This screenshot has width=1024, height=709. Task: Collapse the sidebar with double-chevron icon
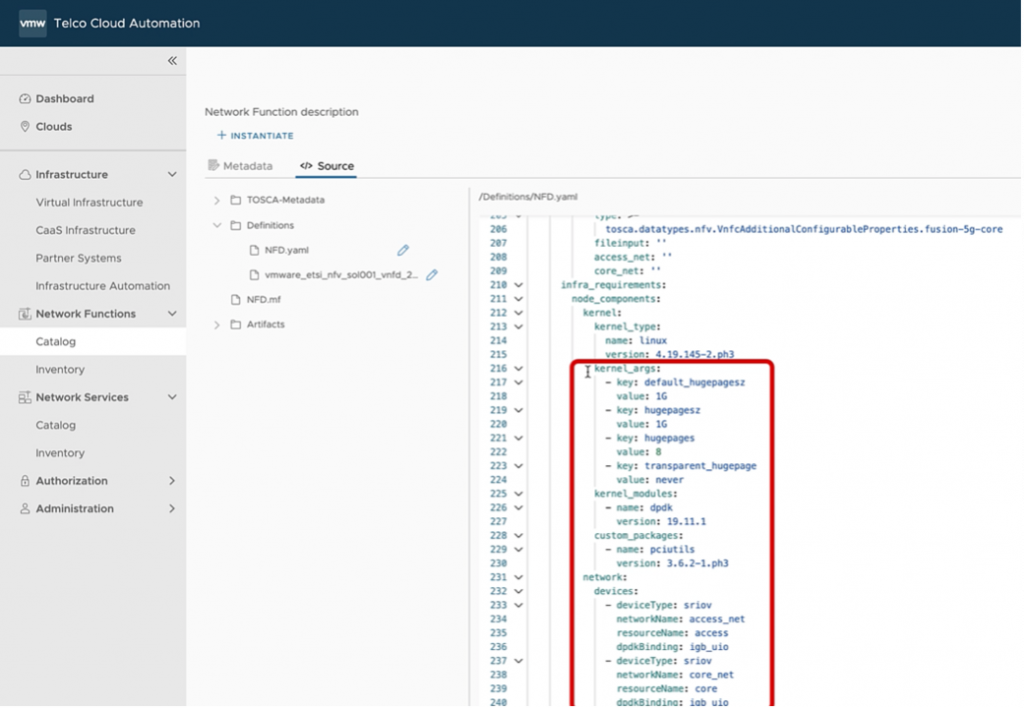coord(172,61)
